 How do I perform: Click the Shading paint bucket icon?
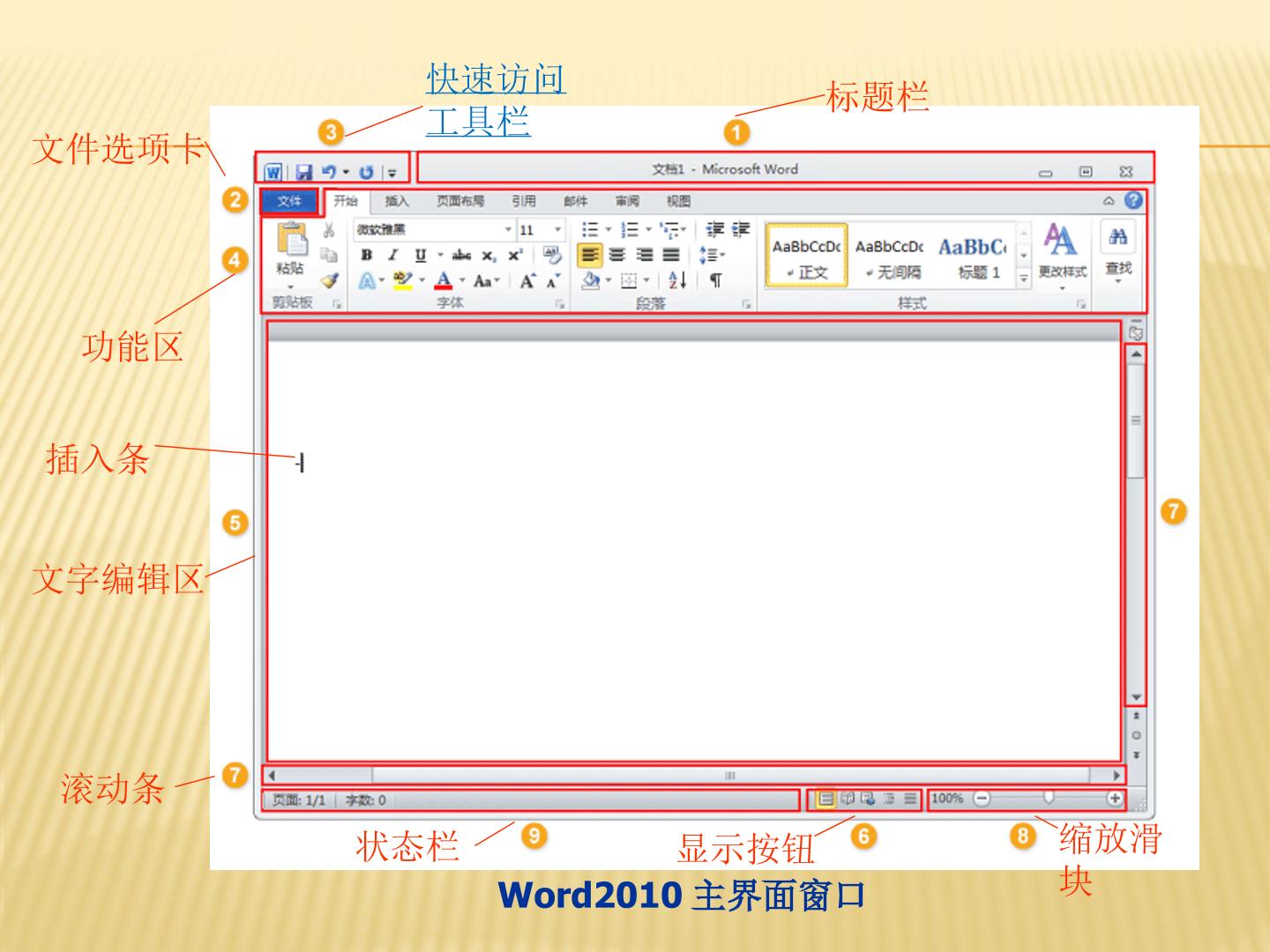(591, 281)
